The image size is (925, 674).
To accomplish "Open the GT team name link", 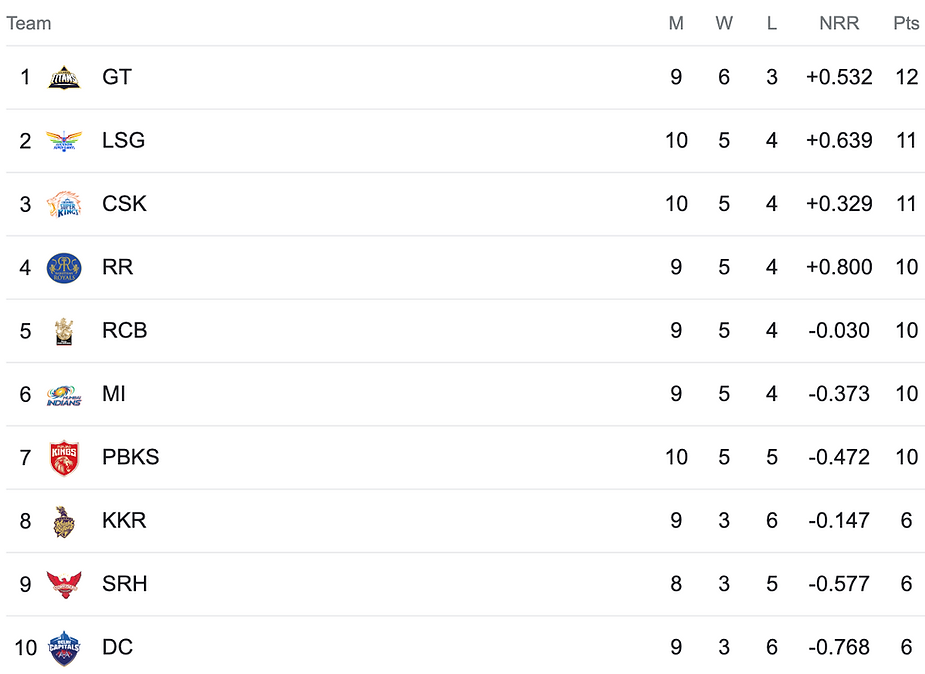I will click(117, 77).
